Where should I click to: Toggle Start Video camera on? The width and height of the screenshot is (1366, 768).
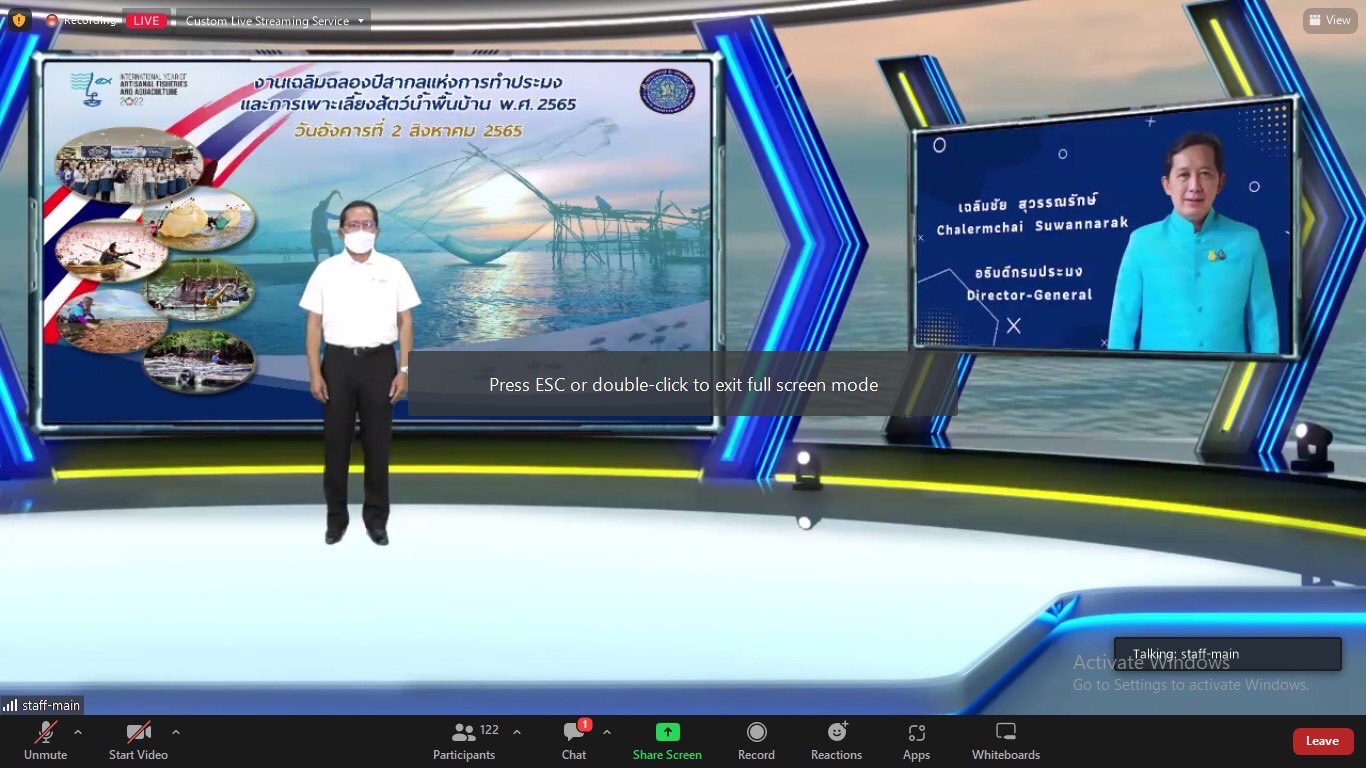(x=138, y=733)
